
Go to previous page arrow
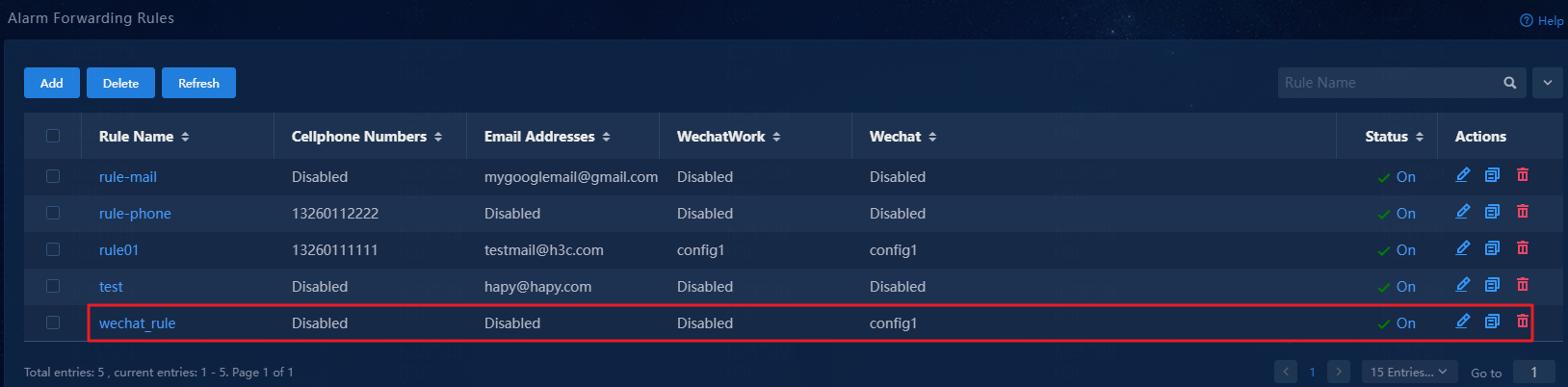[1286, 372]
